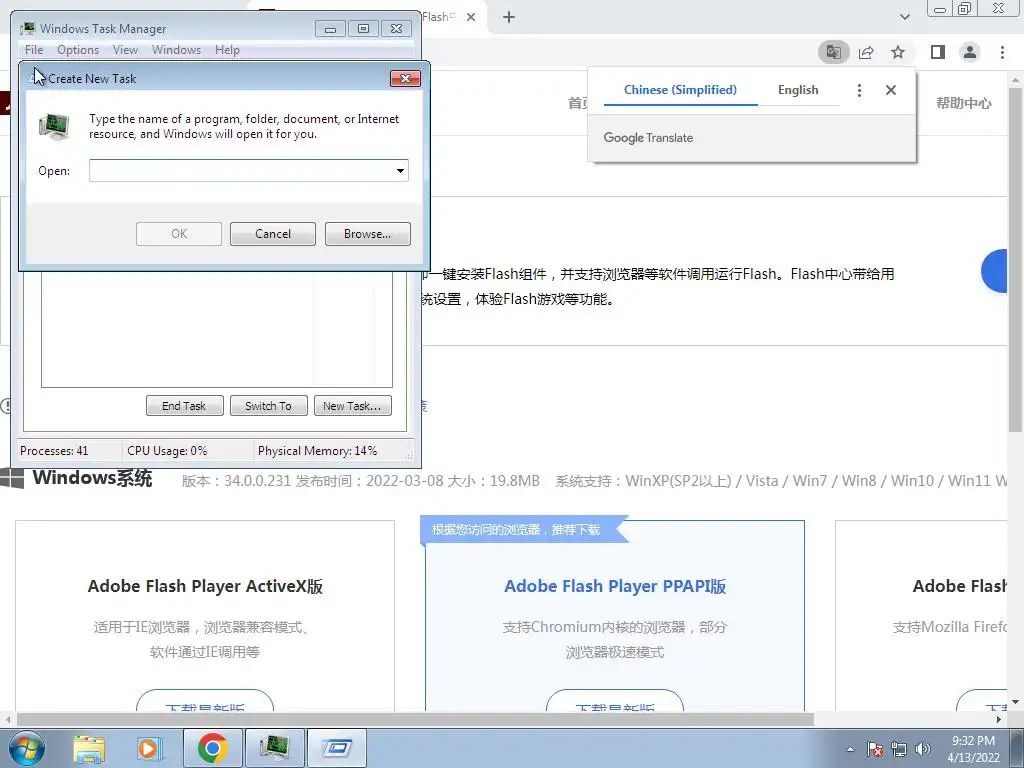Click End Task button in Task Manager
Image resolution: width=1024 pixels, height=768 pixels.
click(x=184, y=406)
